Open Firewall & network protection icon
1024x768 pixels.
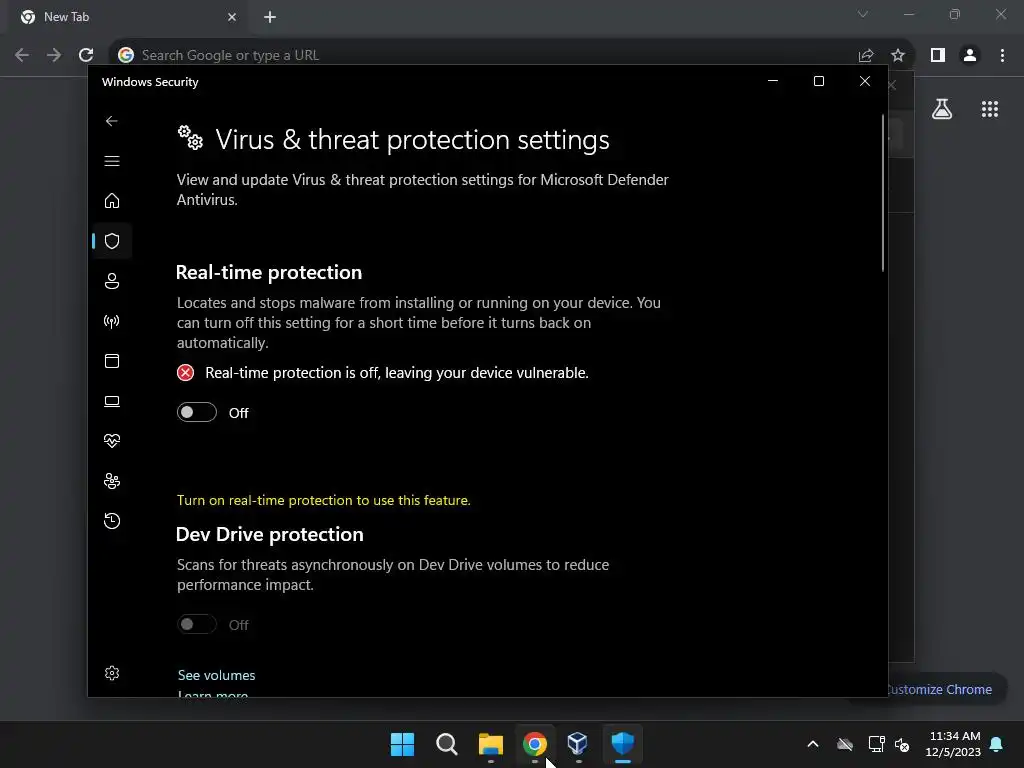coord(112,321)
